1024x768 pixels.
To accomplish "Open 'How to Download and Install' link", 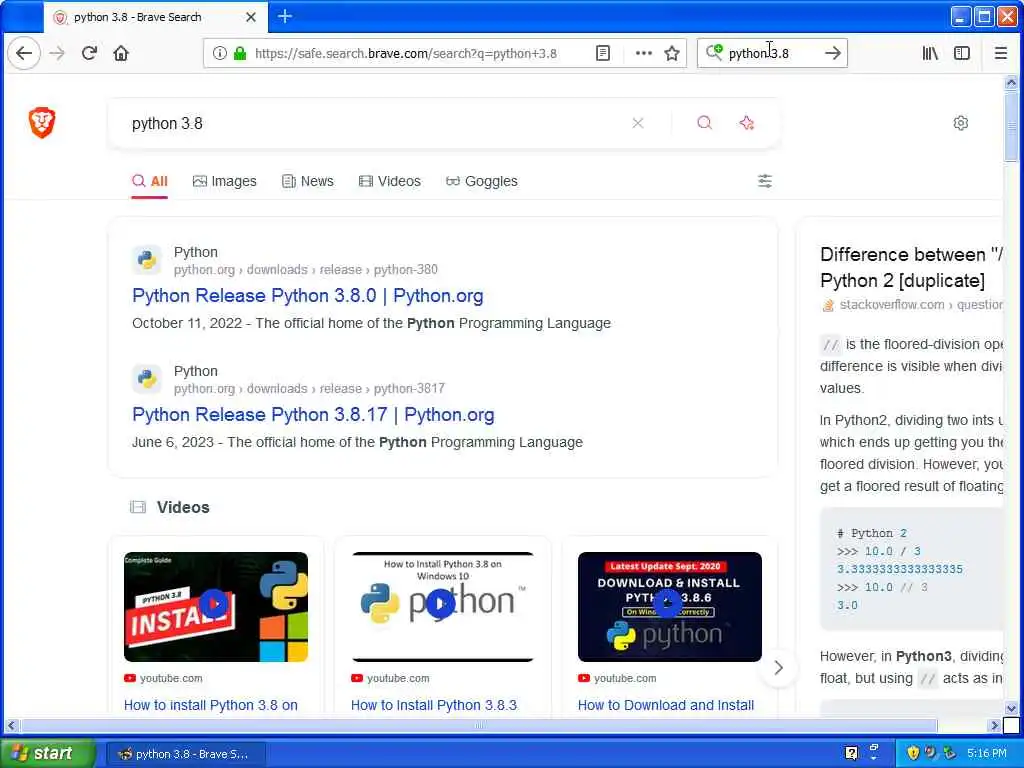I will coord(665,705).
